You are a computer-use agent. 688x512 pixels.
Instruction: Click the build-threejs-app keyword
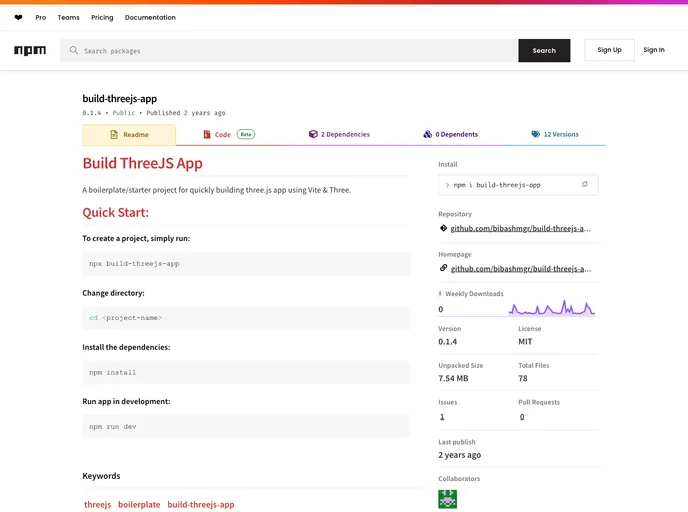pyautogui.click(x=201, y=505)
